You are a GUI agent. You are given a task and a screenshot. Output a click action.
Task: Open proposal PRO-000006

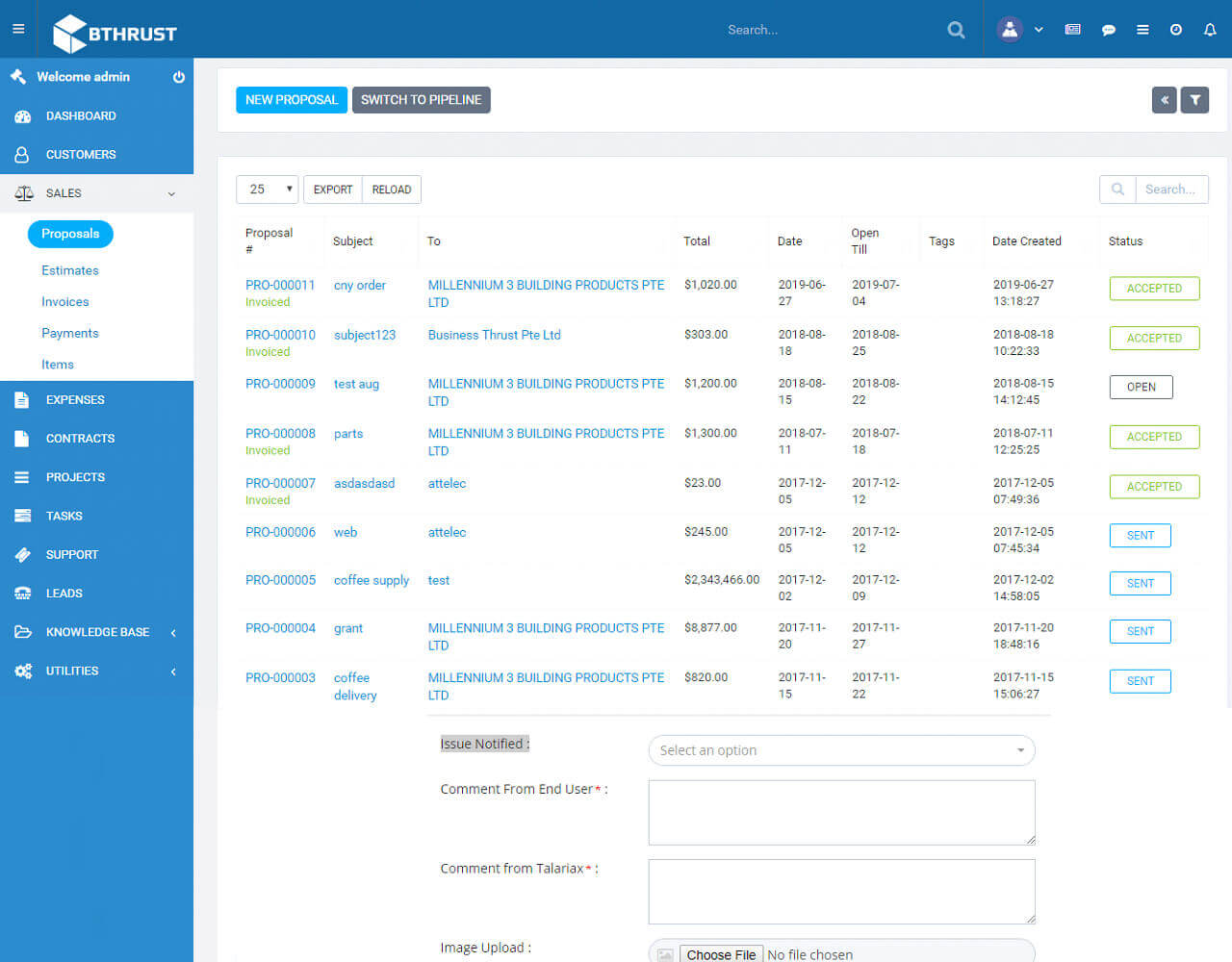point(280,532)
